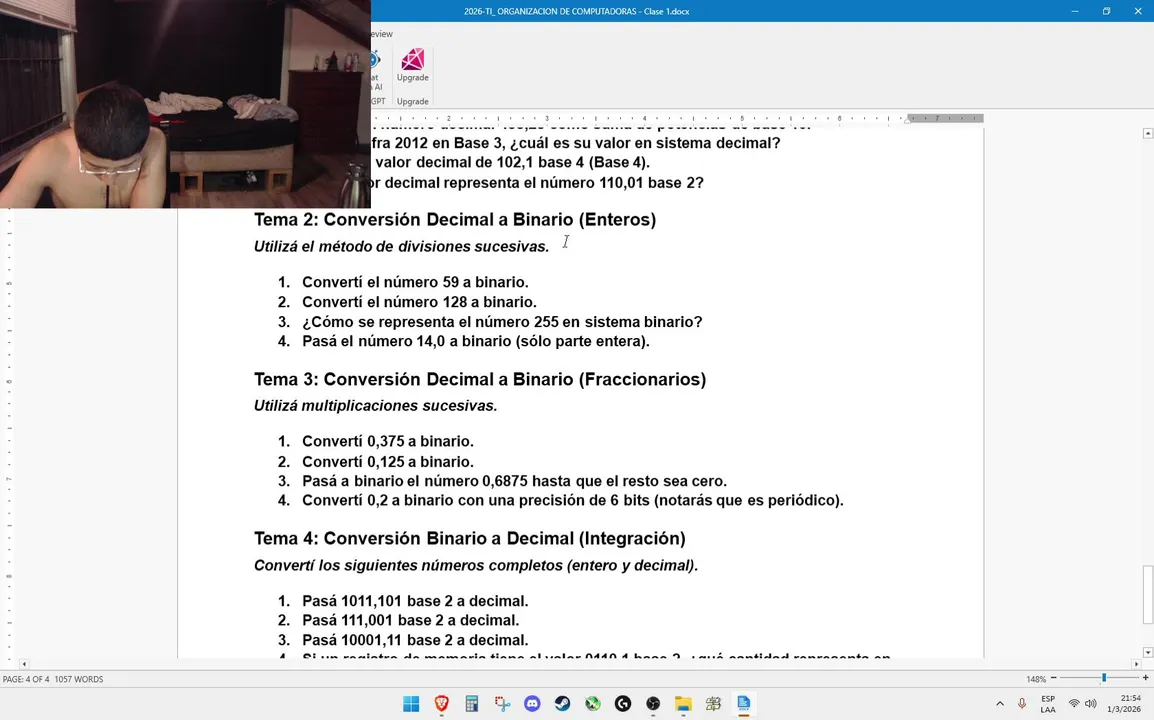This screenshot has height=720, width=1154.
Task: Click the line 'Pasá 1011,101 base 2 a decimal.'
Action: [x=415, y=601]
